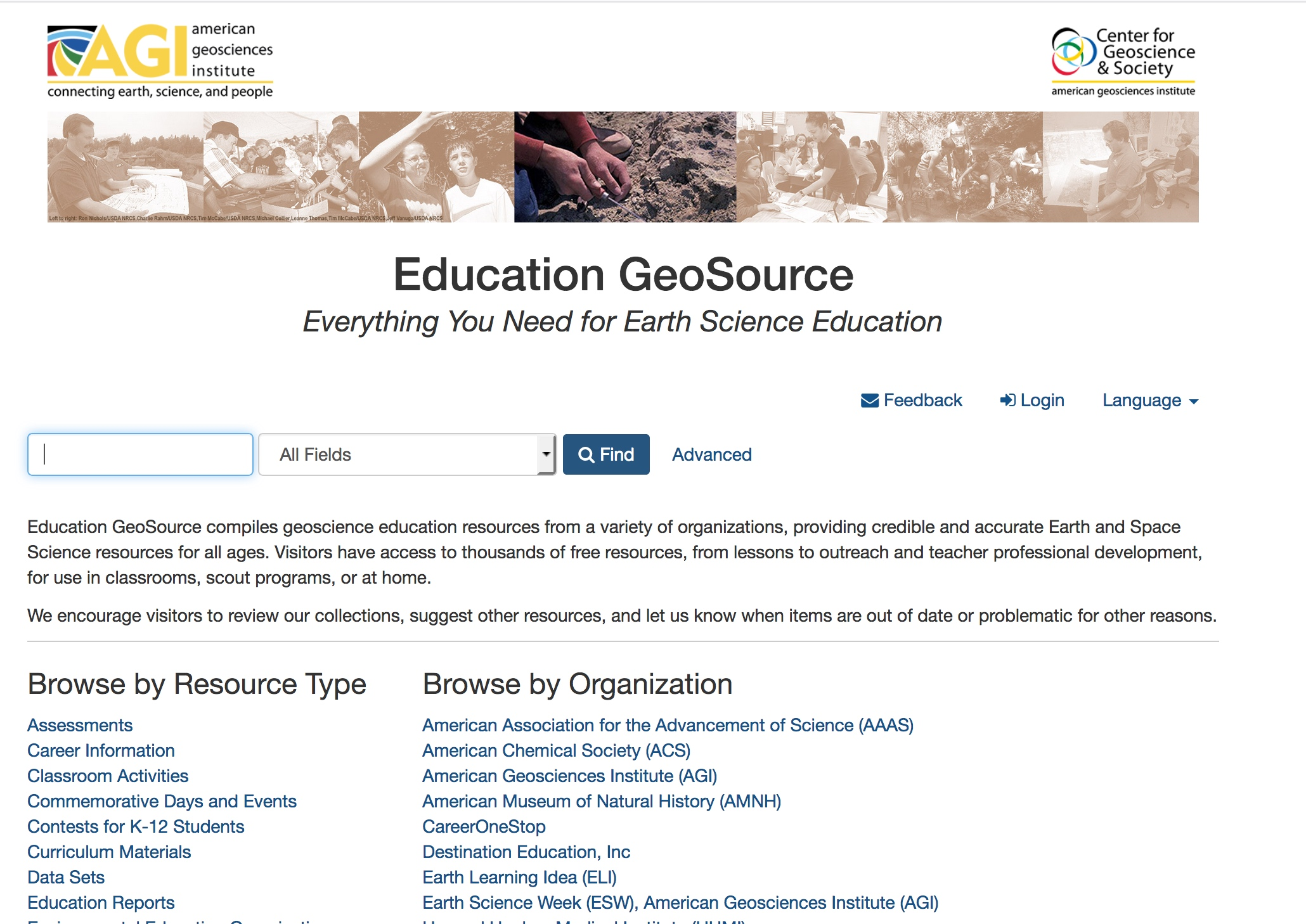Image resolution: width=1306 pixels, height=924 pixels.
Task: Open Contests for K-12 Students
Action: tap(136, 826)
